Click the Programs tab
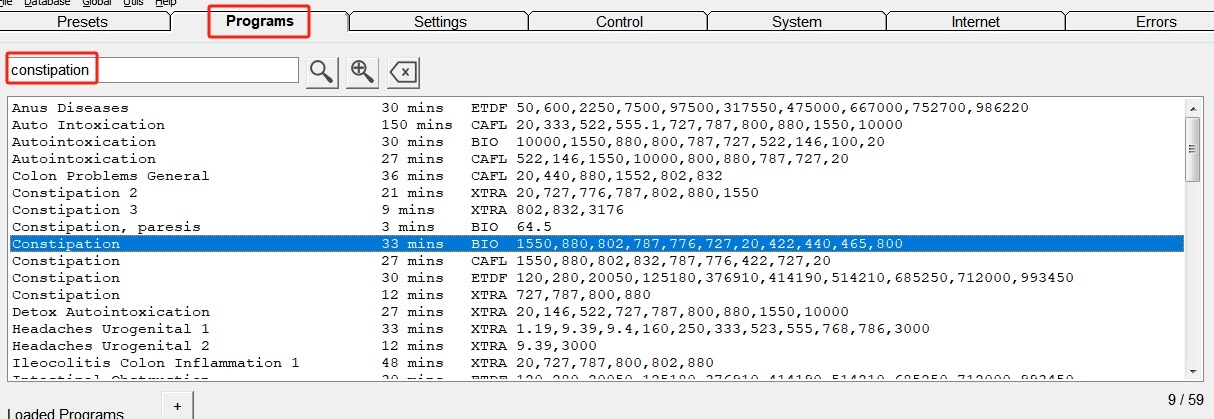Image resolution: width=1214 pixels, height=419 pixels. pos(259,21)
